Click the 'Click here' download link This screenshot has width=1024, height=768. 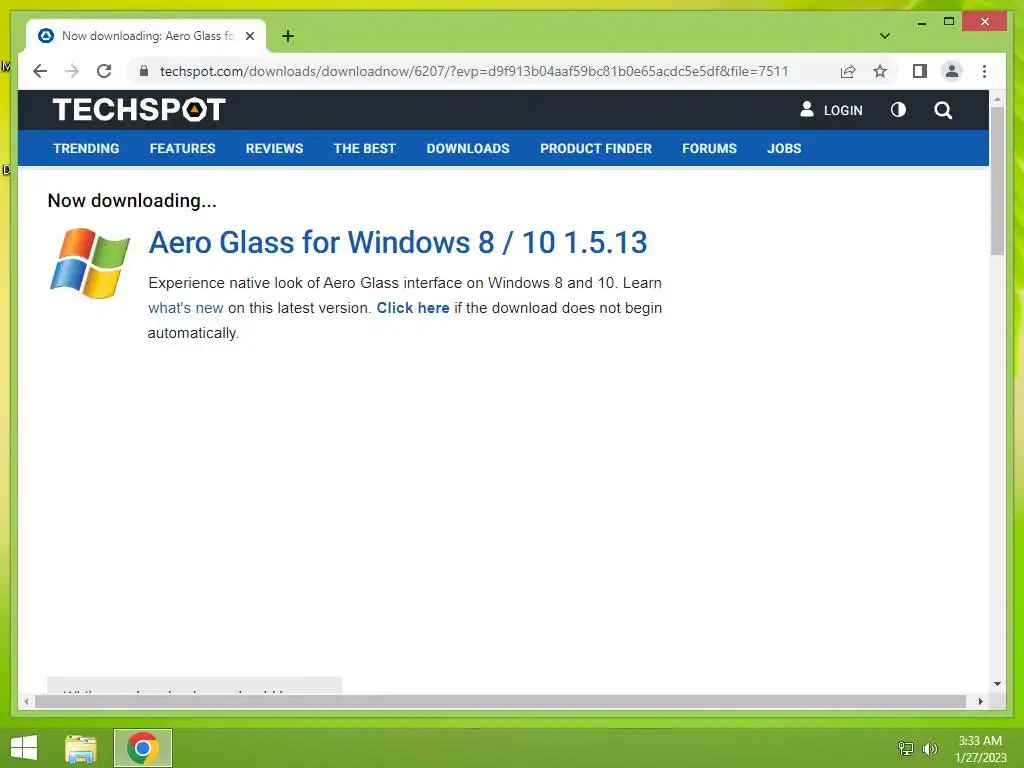(x=413, y=308)
